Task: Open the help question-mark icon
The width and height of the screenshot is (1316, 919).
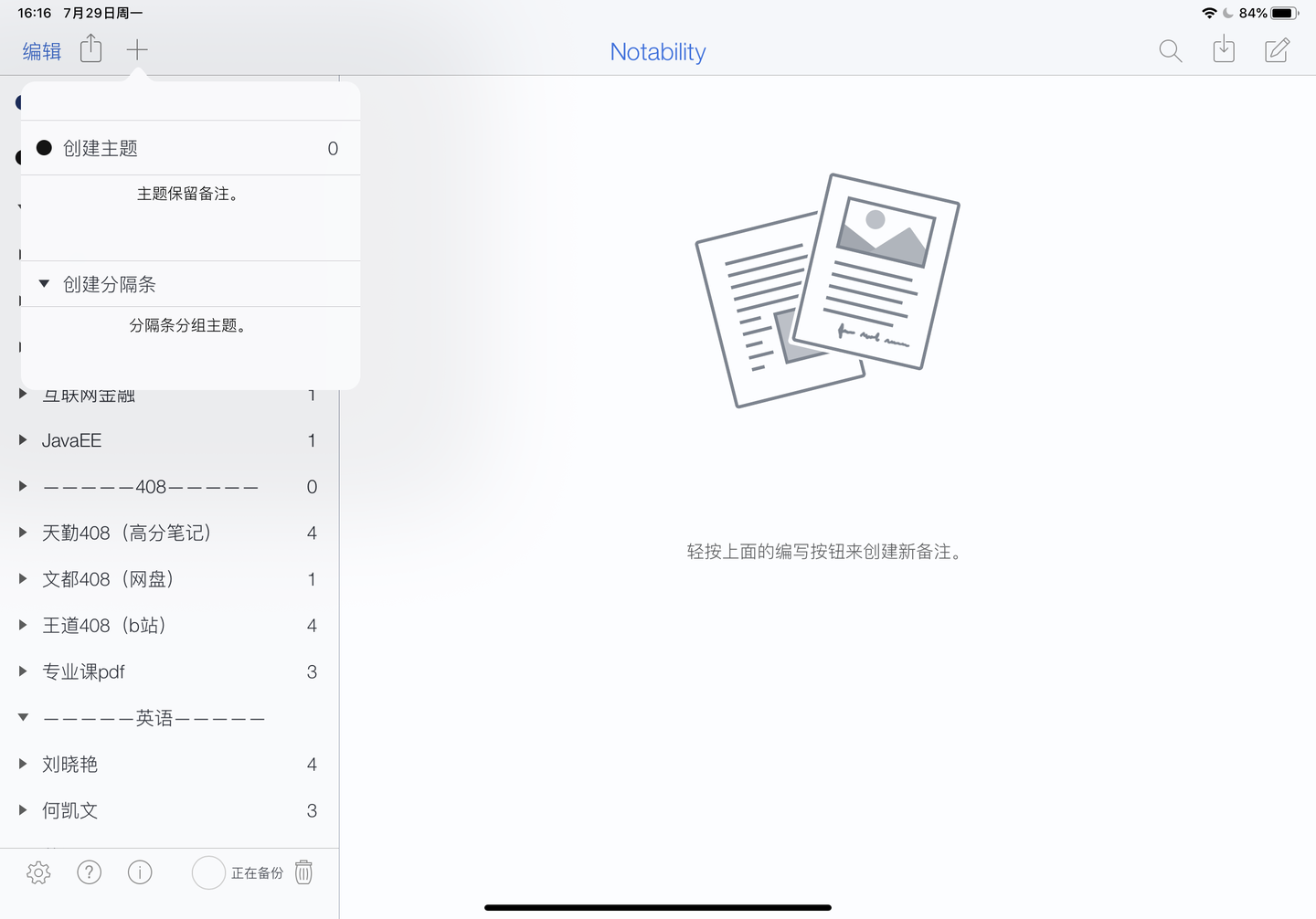Action: pyautogui.click(x=89, y=872)
